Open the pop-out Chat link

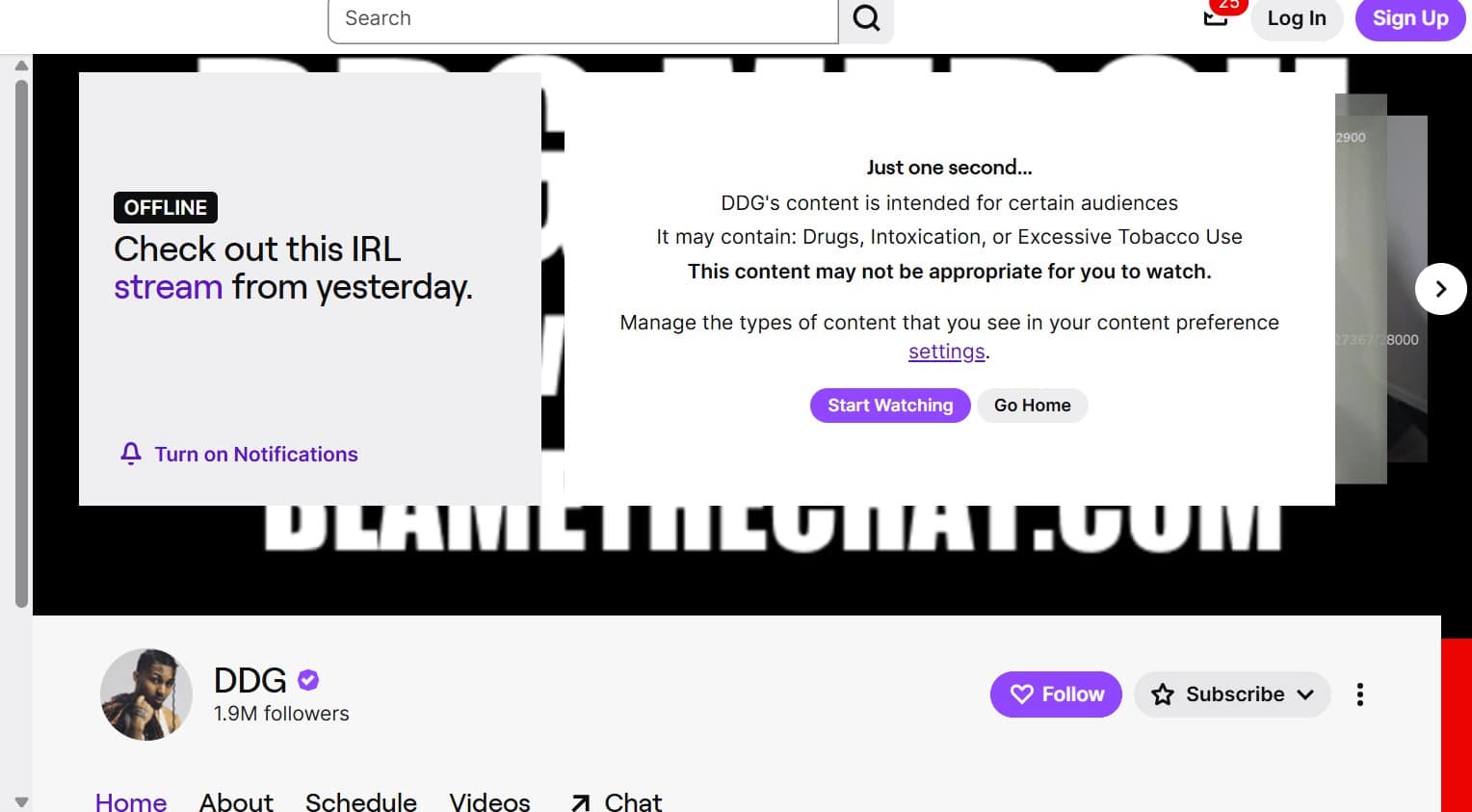pyautogui.click(x=617, y=801)
